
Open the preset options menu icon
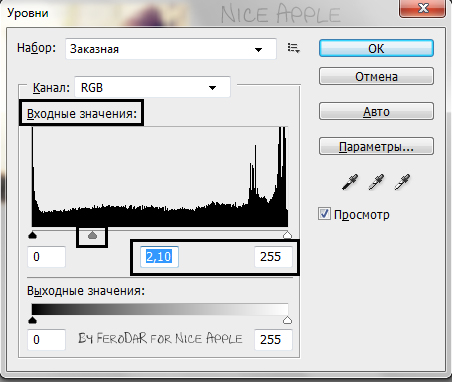pyautogui.click(x=294, y=48)
